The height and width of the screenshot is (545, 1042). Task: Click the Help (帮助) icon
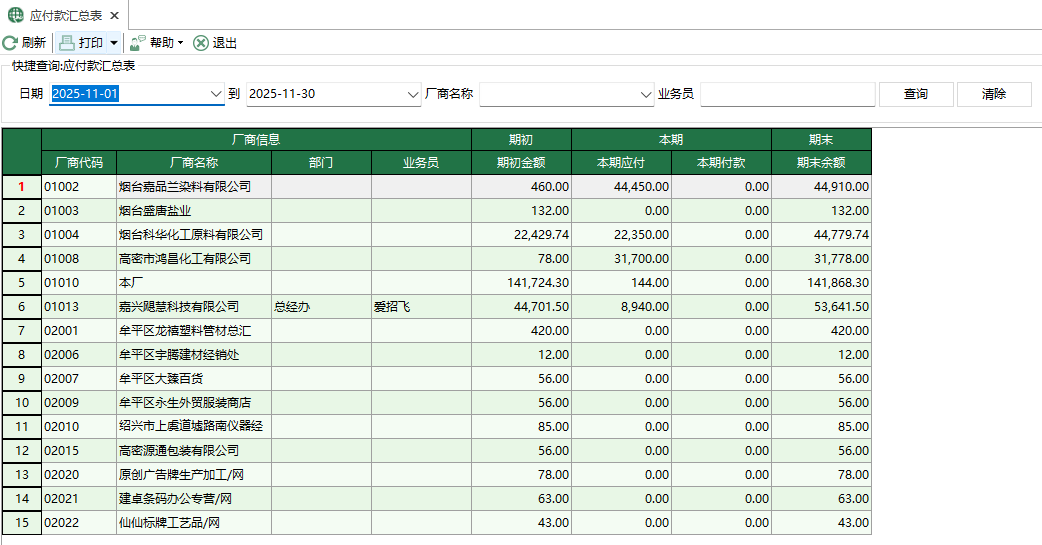(138, 43)
